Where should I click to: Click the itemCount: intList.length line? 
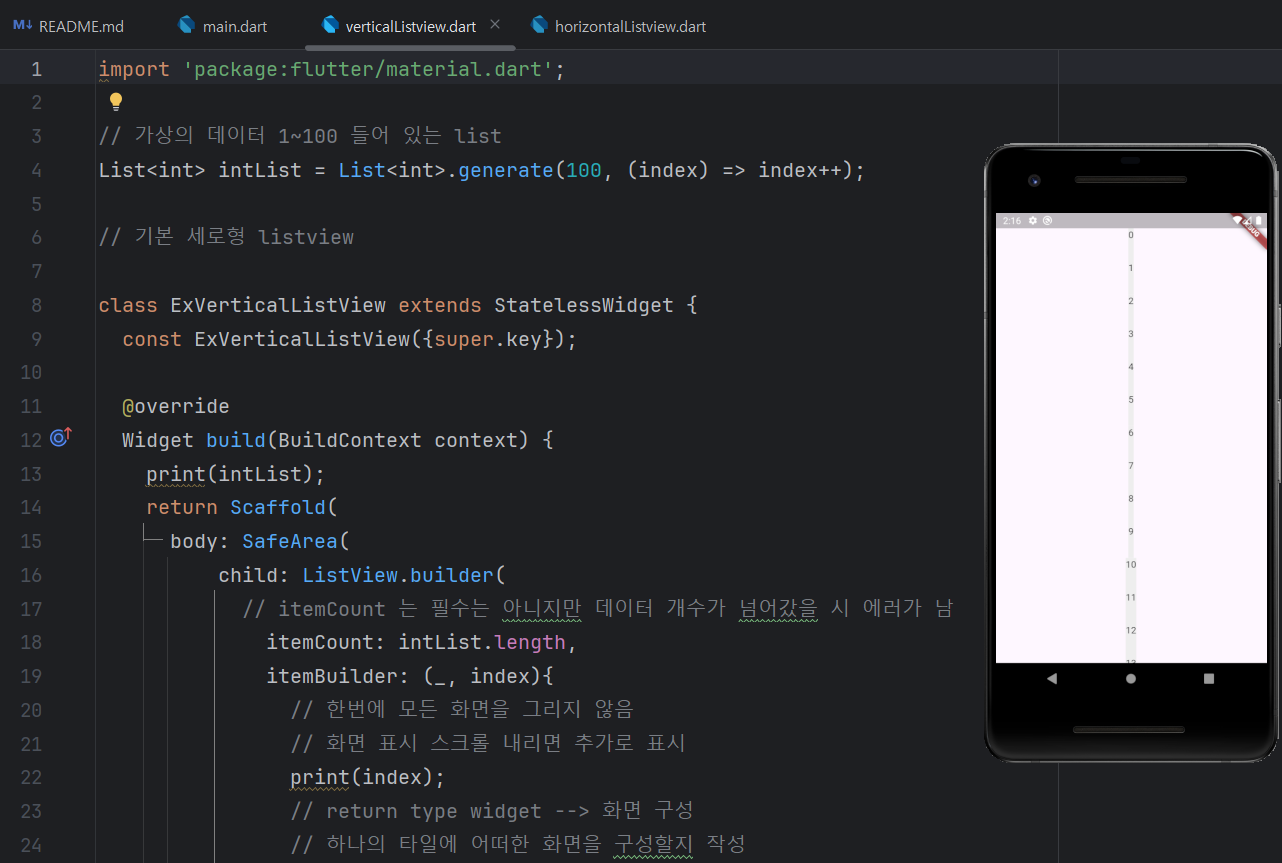(x=422, y=642)
